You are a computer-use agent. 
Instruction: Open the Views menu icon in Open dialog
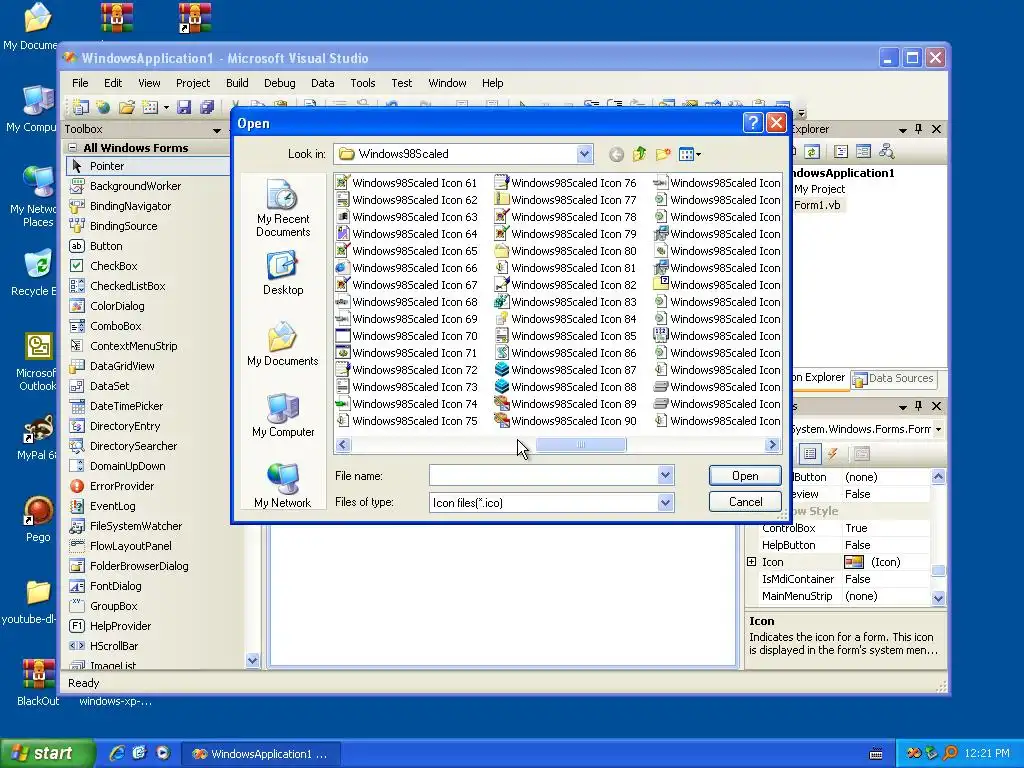pos(689,154)
